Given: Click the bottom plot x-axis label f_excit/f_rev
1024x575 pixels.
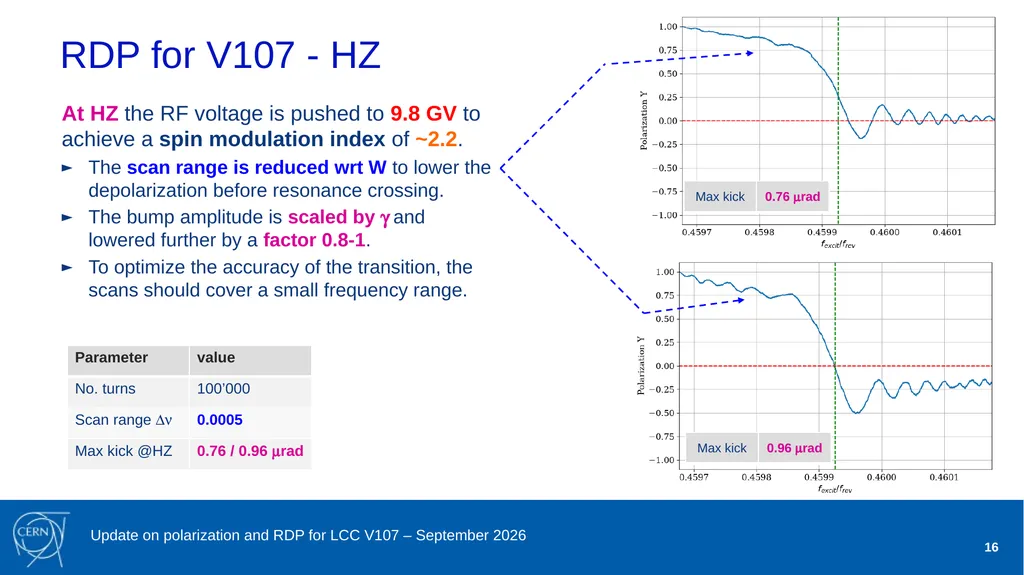Looking at the screenshot, I should (835, 489).
